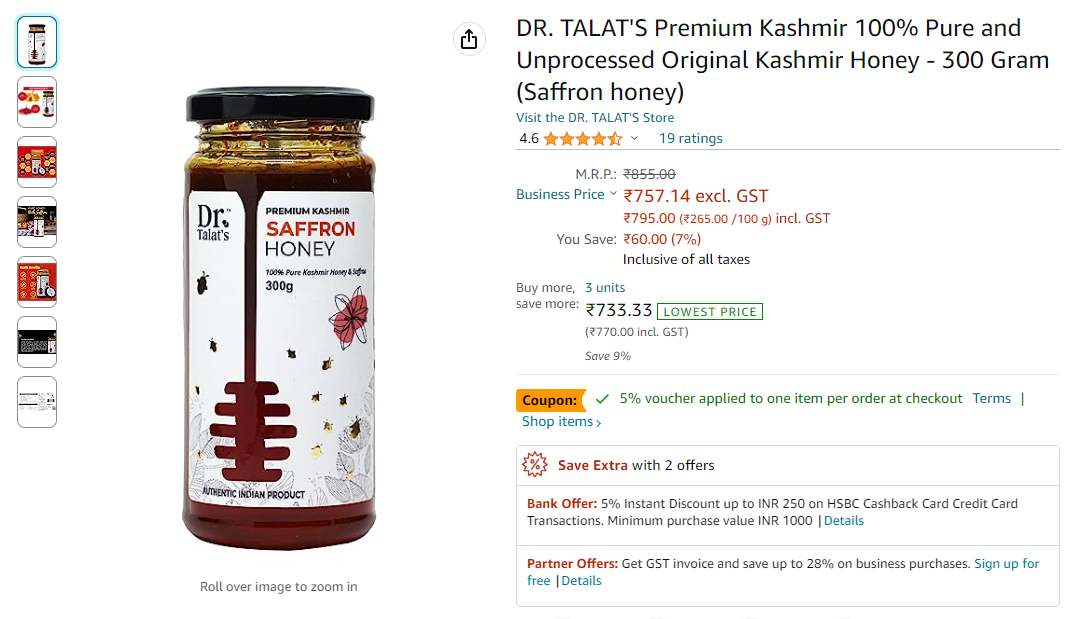The image size is (1071, 619).
Task: Select the sixth black label thumbnail
Action: tap(37, 342)
